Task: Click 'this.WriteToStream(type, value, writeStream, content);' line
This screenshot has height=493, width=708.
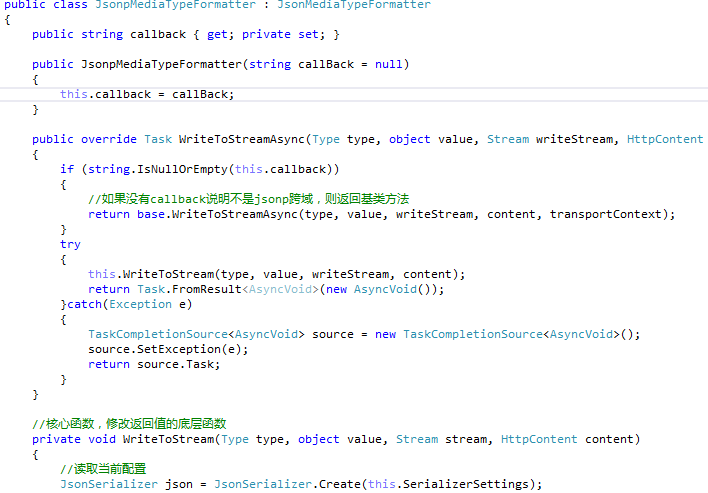Action: (276, 274)
